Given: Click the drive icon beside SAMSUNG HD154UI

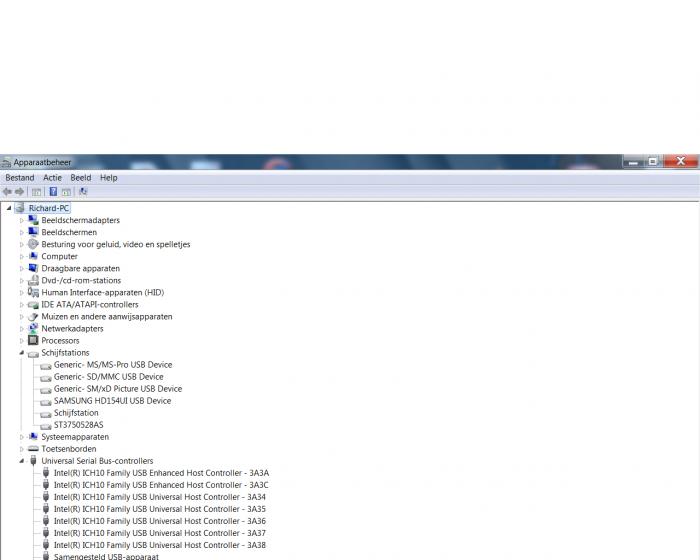Looking at the screenshot, I should click(46, 401).
